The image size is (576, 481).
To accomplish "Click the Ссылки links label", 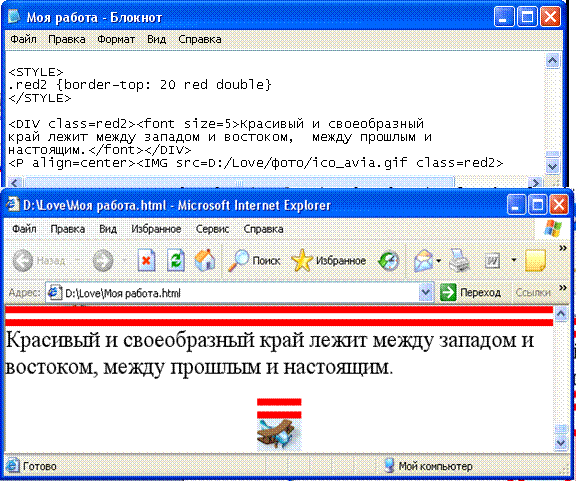I will click(533, 292).
